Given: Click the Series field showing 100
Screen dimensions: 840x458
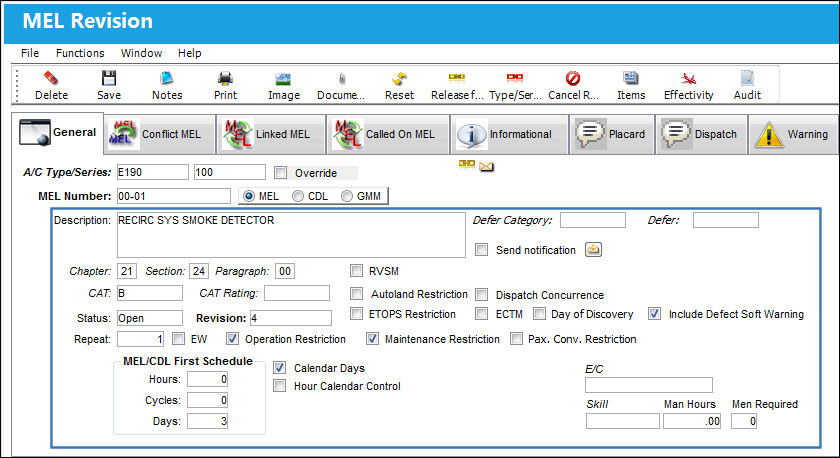Looking at the screenshot, I should tap(229, 172).
